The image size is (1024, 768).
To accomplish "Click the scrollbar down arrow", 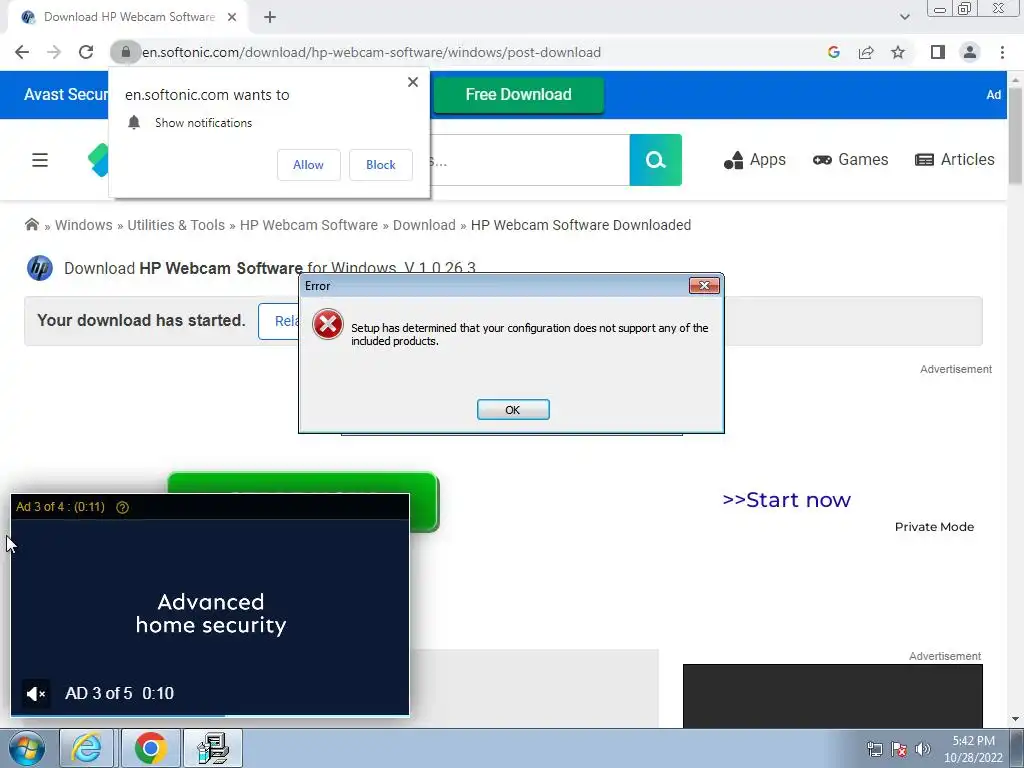I will point(1016,719).
